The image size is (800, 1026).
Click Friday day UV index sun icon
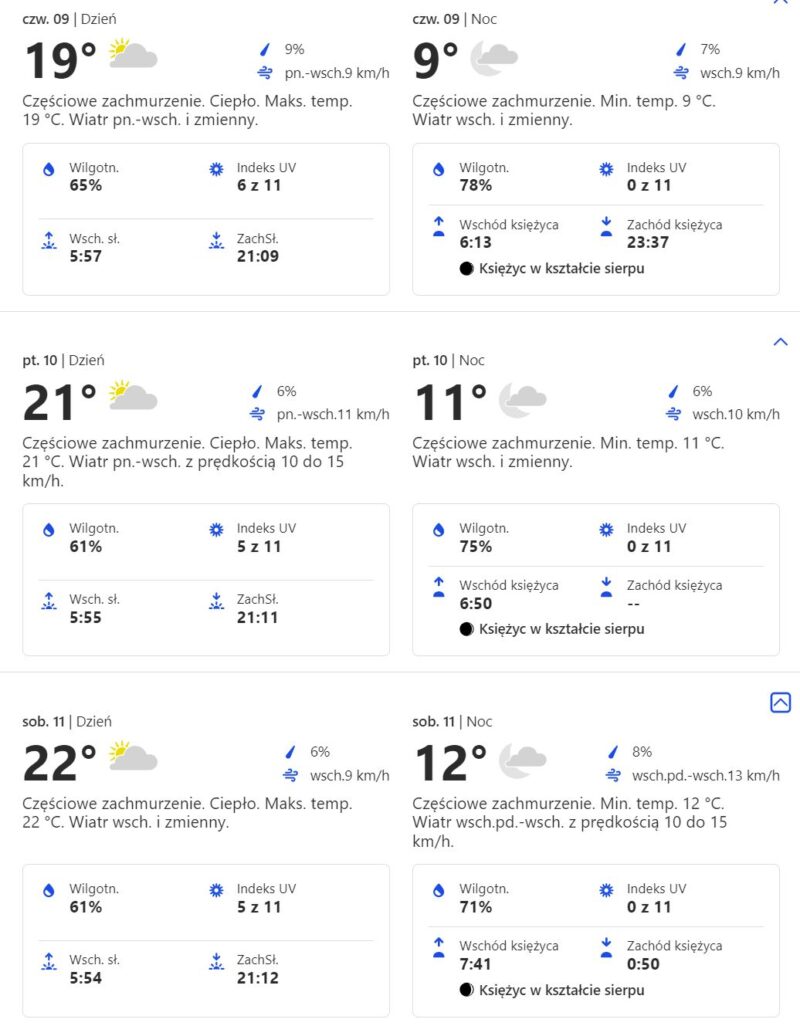[x=216, y=531]
